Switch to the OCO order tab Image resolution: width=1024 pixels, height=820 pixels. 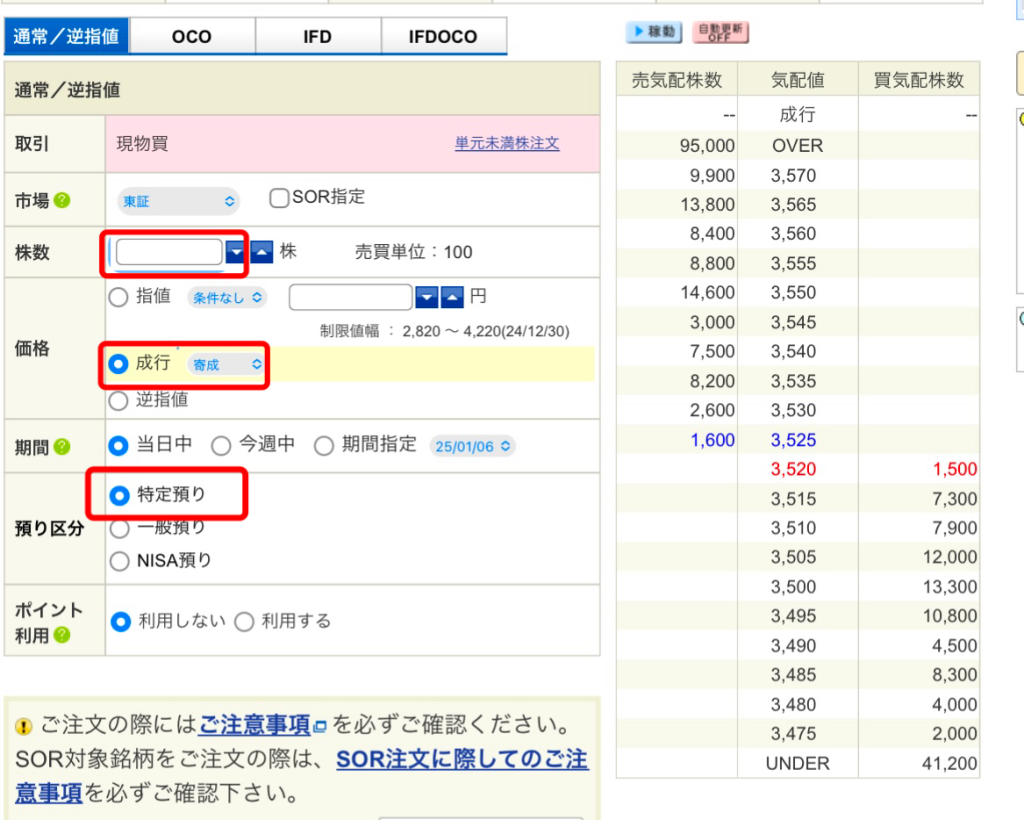click(x=191, y=37)
